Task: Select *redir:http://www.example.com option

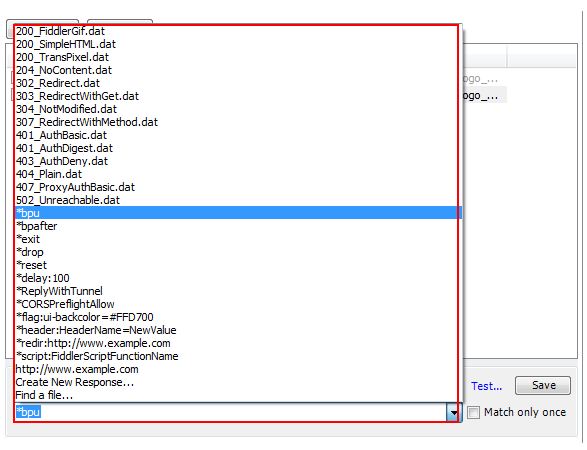Action: (x=238, y=343)
